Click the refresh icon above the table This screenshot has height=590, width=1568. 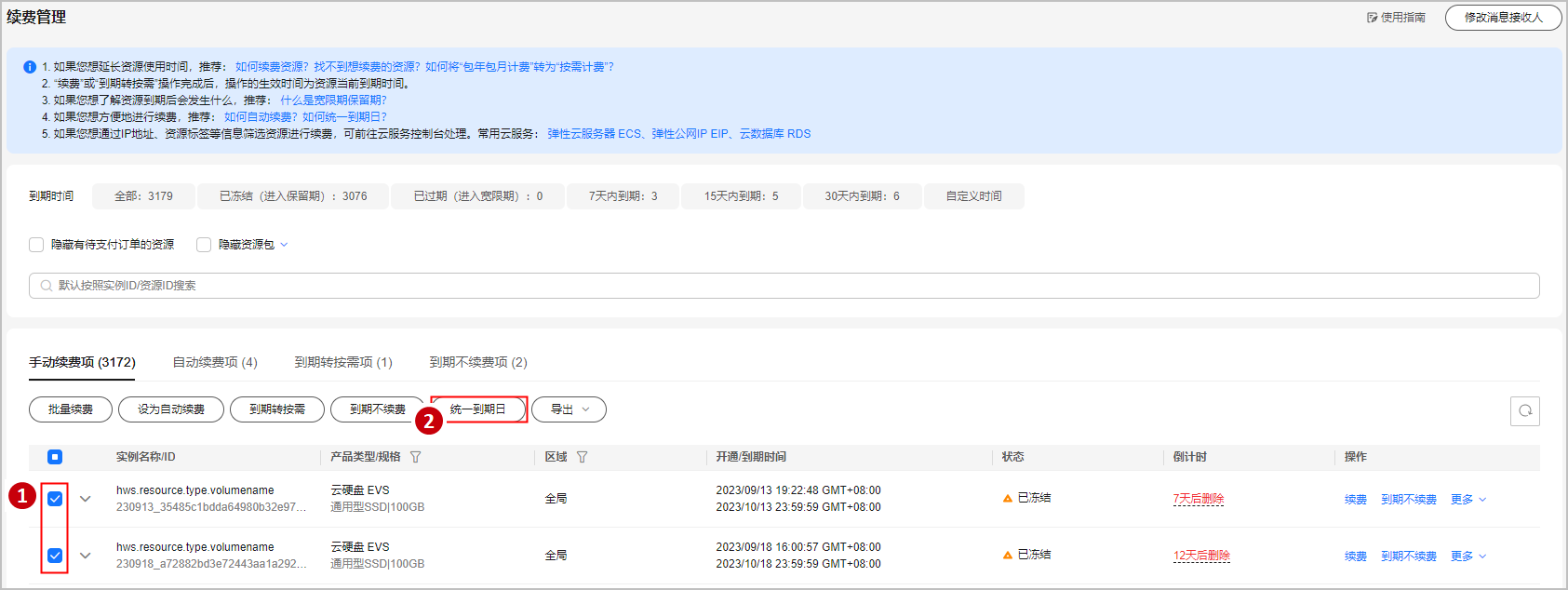pos(1524,410)
